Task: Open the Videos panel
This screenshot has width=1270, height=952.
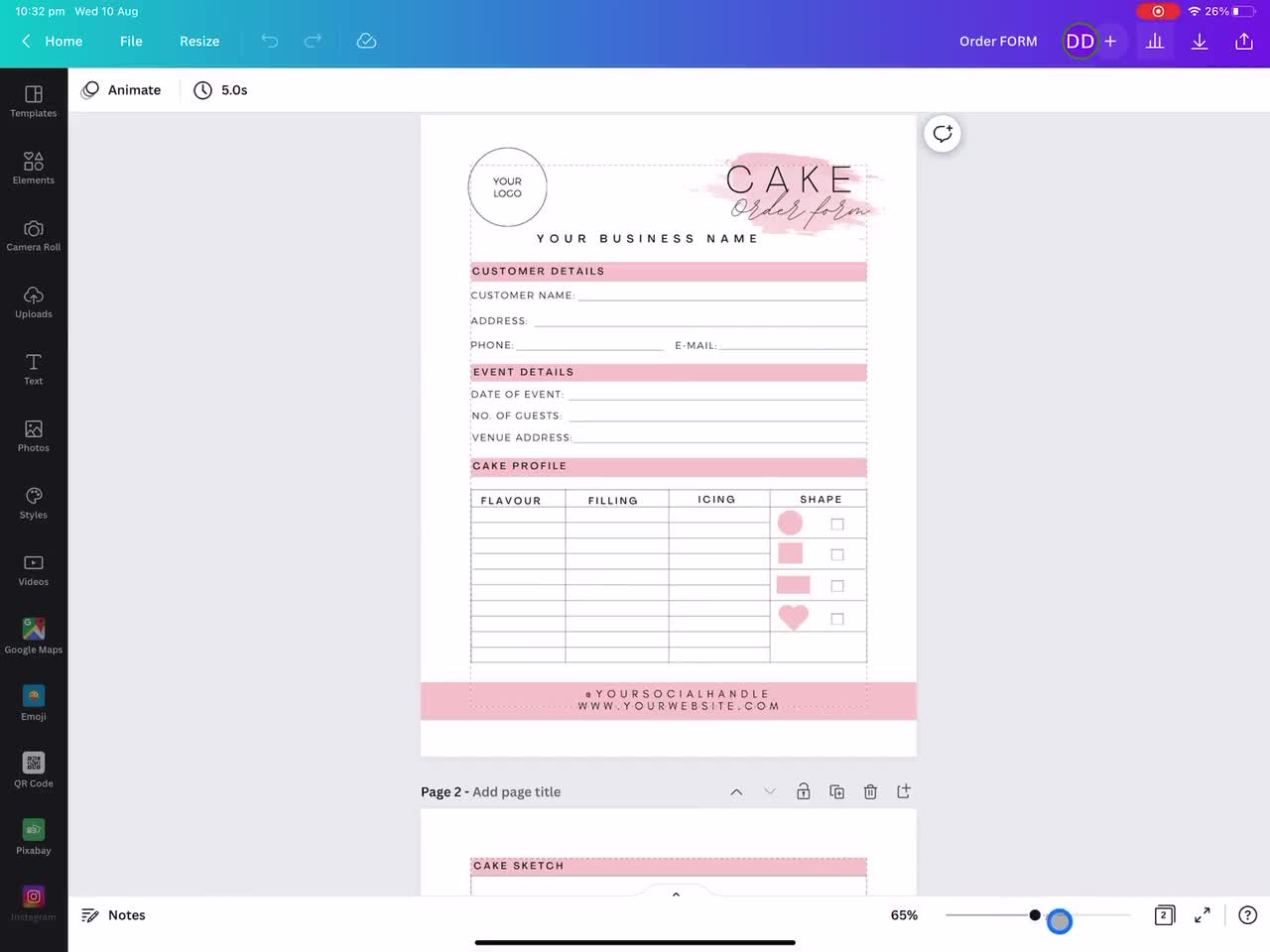Action: point(34,569)
